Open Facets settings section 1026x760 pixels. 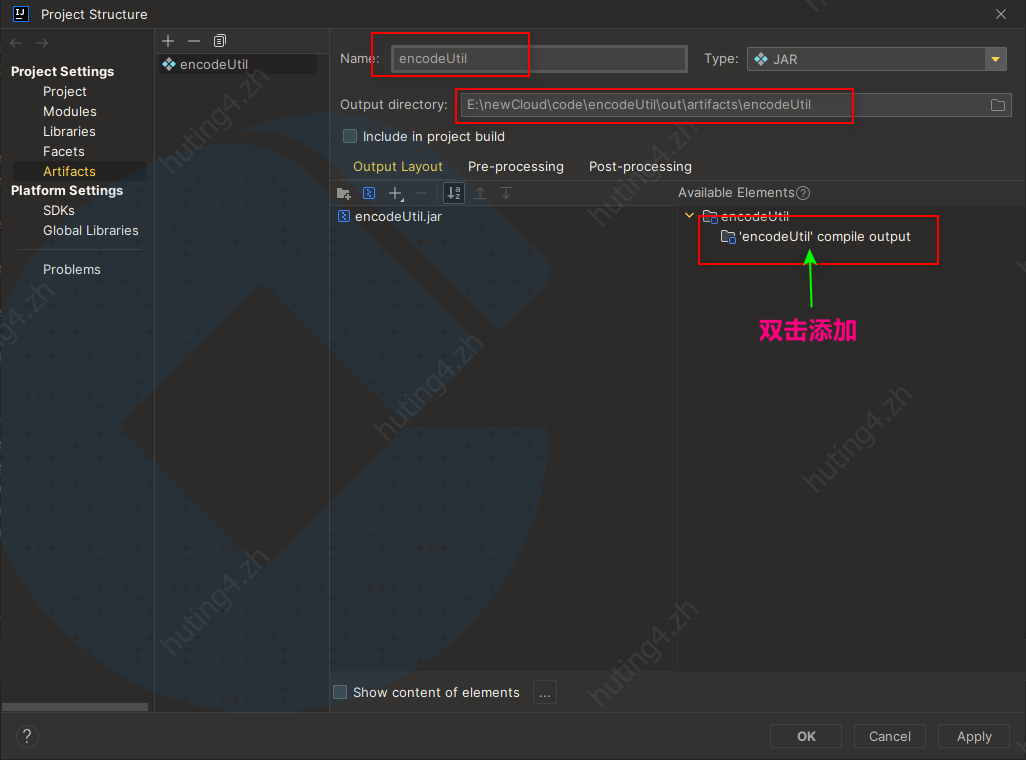(x=64, y=151)
